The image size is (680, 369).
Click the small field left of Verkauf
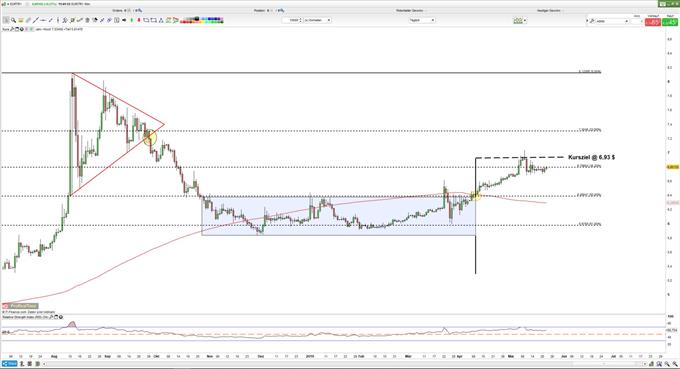tap(636, 21)
